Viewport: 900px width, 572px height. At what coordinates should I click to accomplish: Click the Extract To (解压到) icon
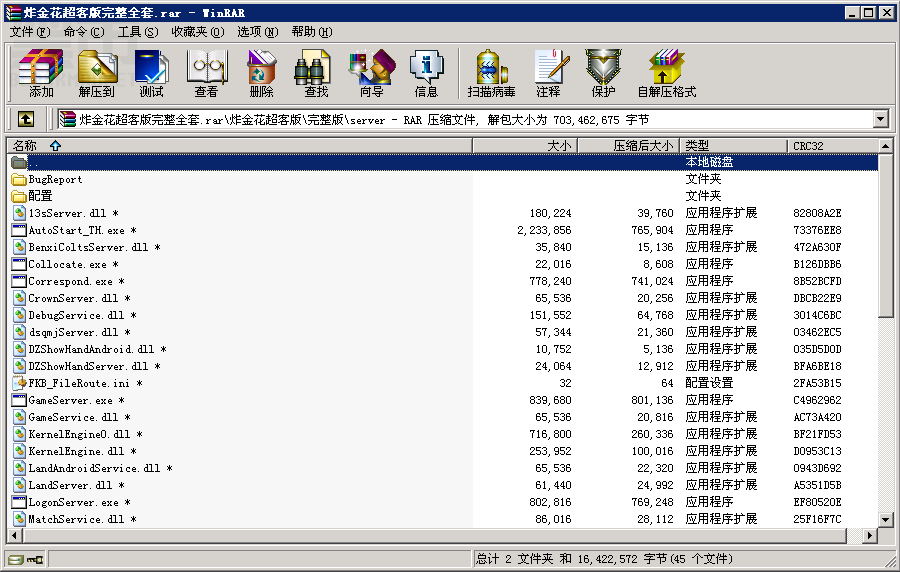[x=96, y=73]
